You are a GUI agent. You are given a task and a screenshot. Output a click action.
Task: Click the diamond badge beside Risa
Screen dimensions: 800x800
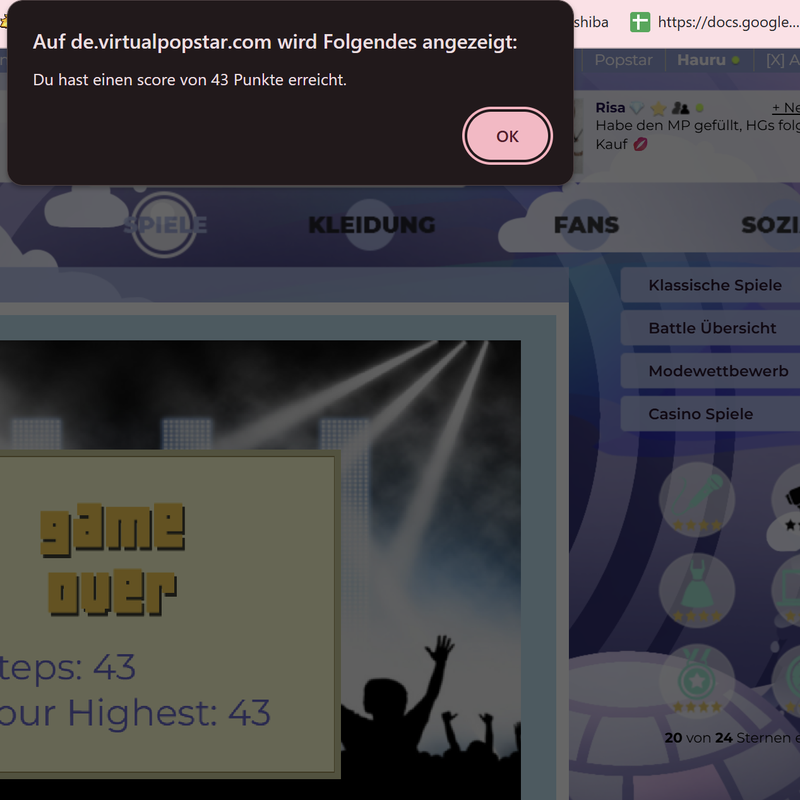(x=637, y=108)
